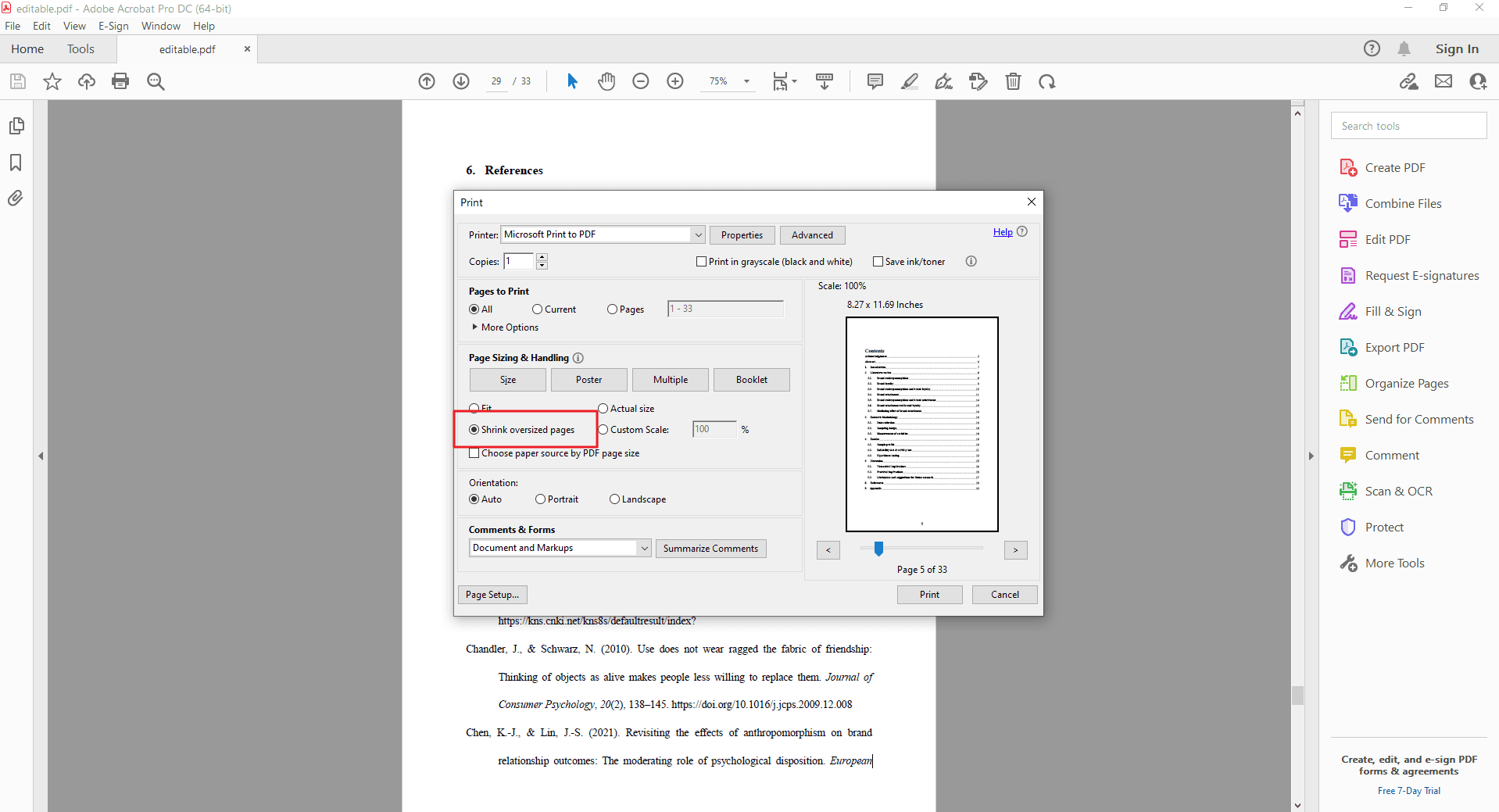Show next preview page arrow
This screenshot has height=812, width=1499.
pos(1016,550)
